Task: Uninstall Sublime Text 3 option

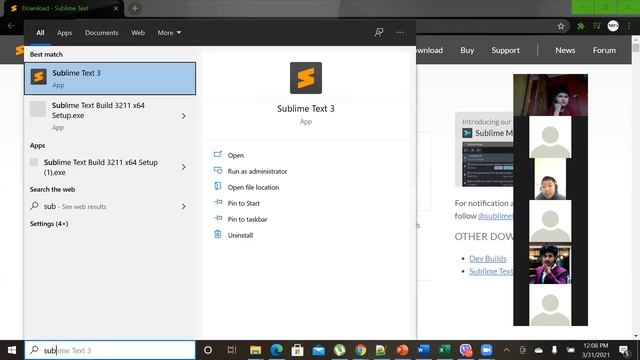Action: (240, 235)
